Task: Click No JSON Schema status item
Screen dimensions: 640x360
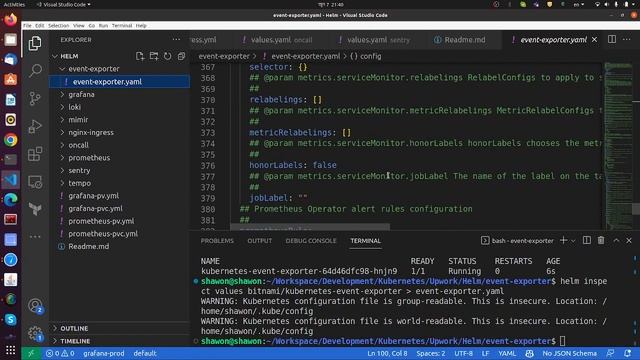Action: (x=569, y=353)
